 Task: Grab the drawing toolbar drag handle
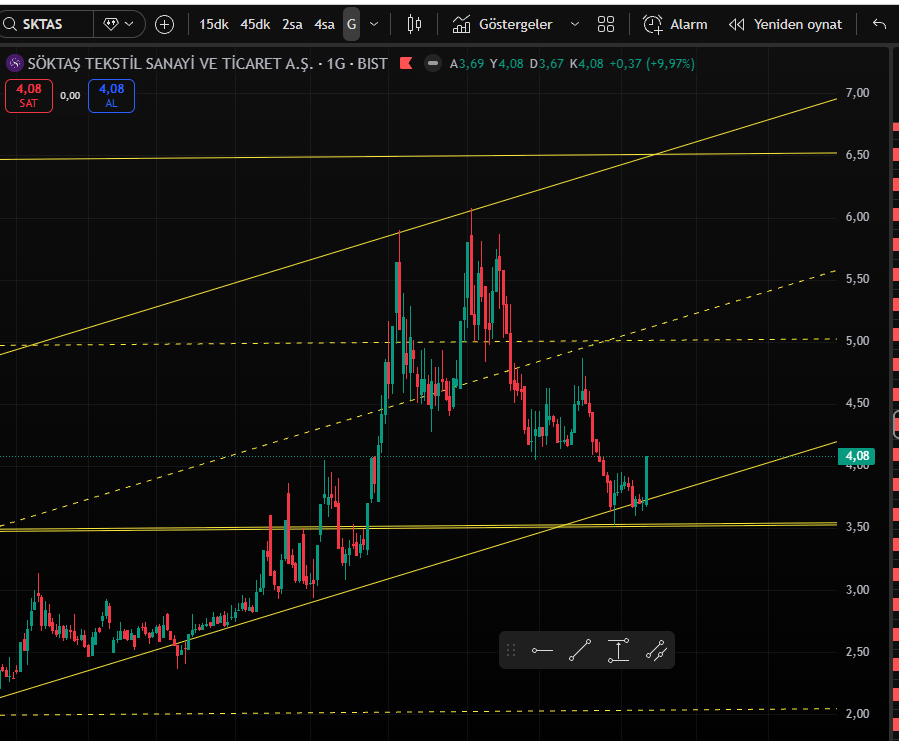511,650
